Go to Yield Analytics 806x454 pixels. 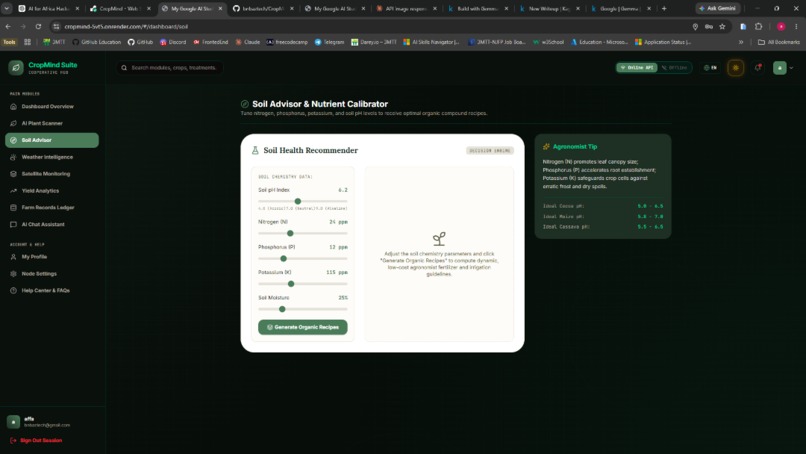40,191
